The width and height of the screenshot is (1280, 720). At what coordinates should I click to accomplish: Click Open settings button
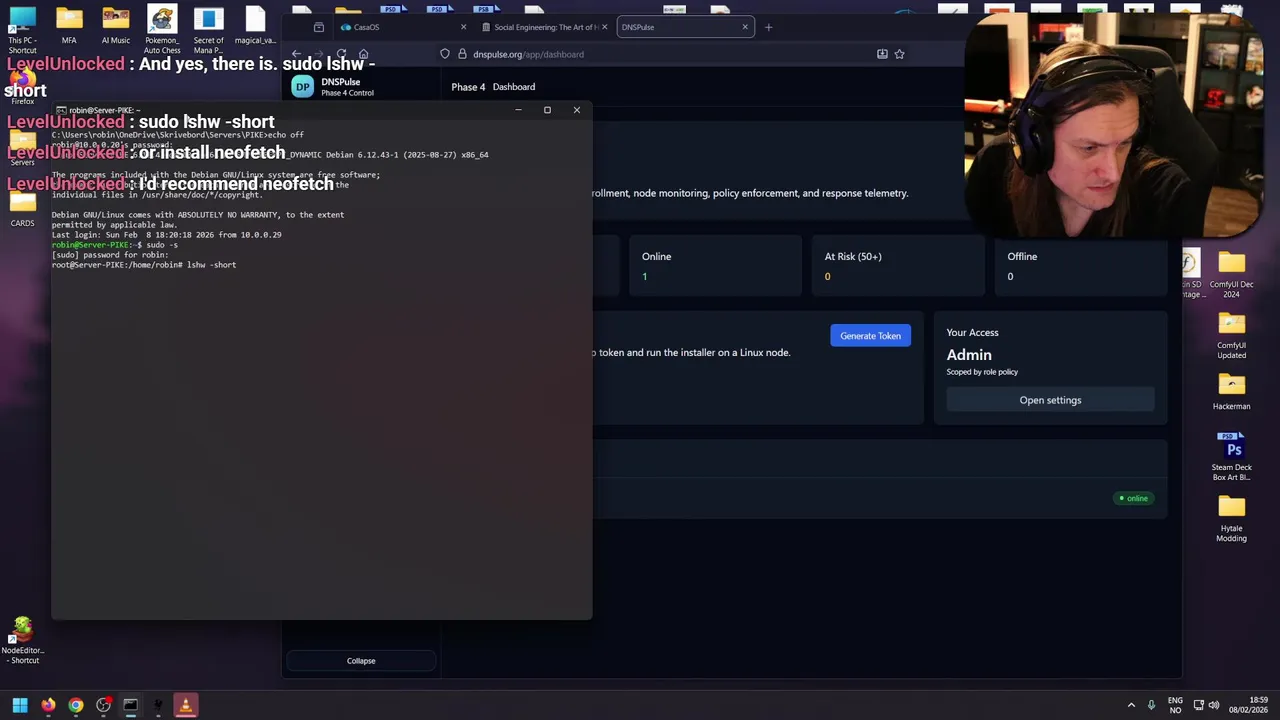pyautogui.click(x=1050, y=400)
